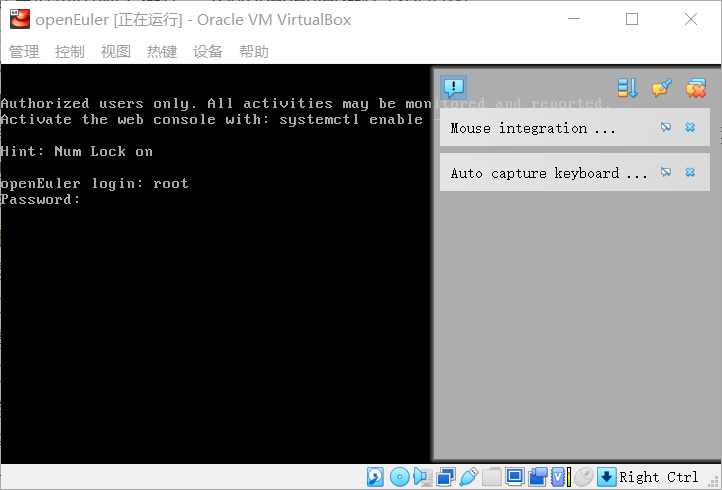Click the Hint: Num Lock on text
Screen dimensions: 722x490
tap(76, 152)
